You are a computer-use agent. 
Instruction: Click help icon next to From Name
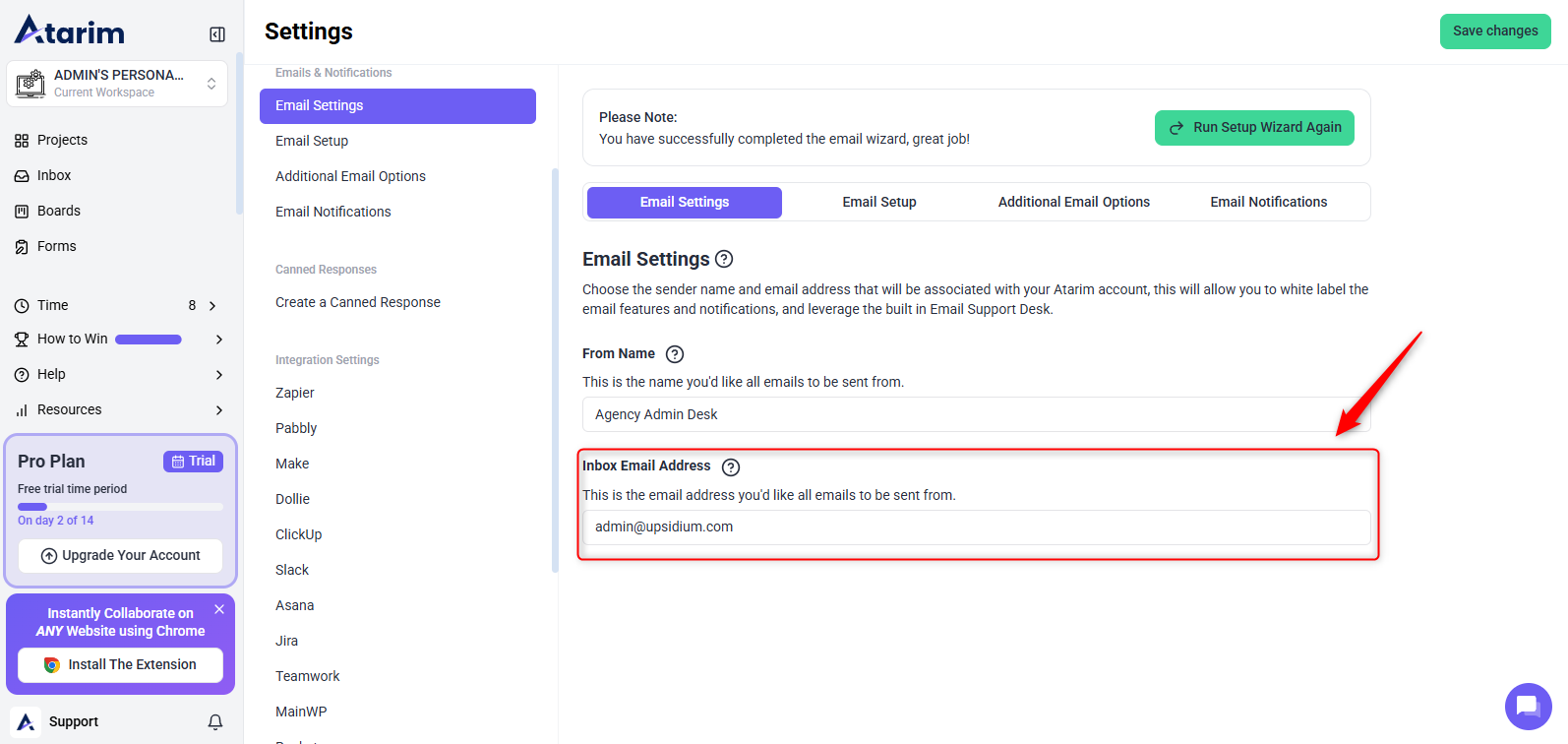click(x=675, y=354)
